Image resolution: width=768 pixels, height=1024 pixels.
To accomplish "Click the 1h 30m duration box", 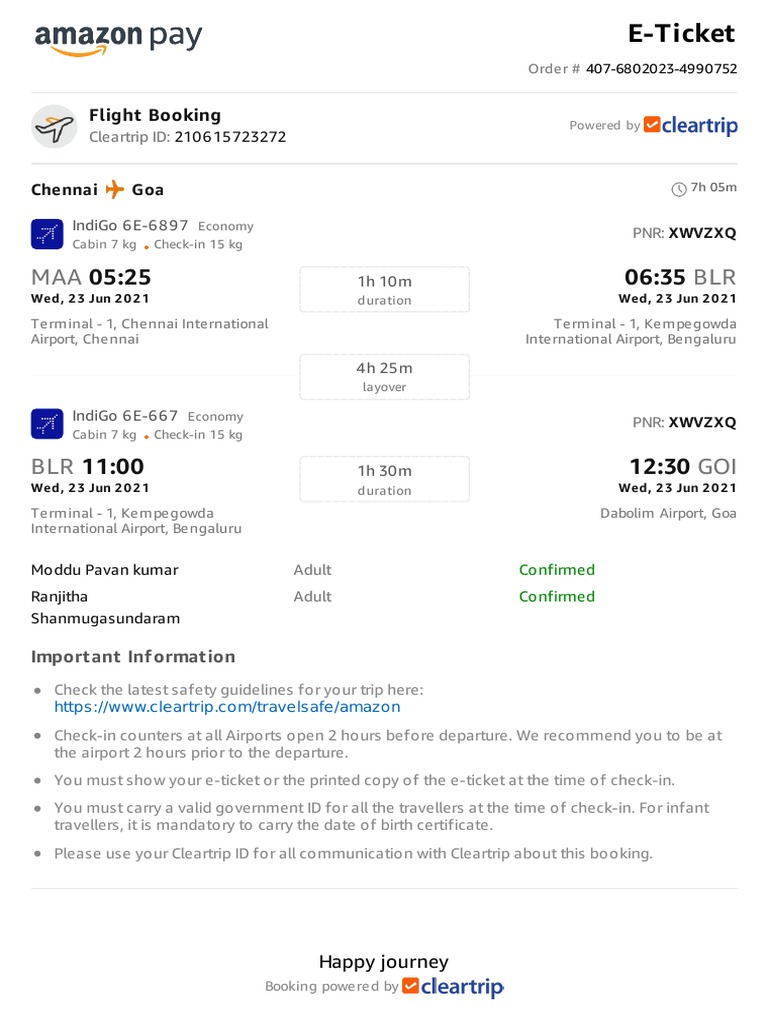I will pyautogui.click(x=384, y=479).
